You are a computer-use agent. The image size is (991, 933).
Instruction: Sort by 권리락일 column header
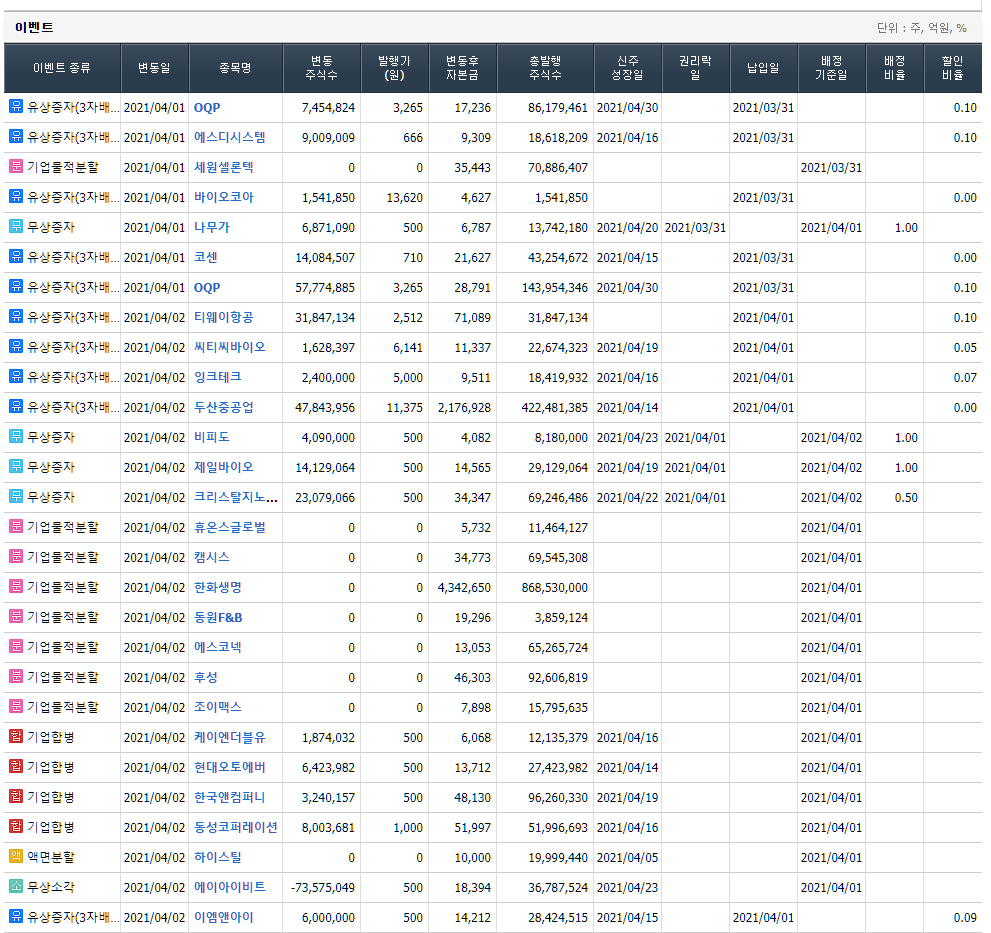tap(695, 68)
